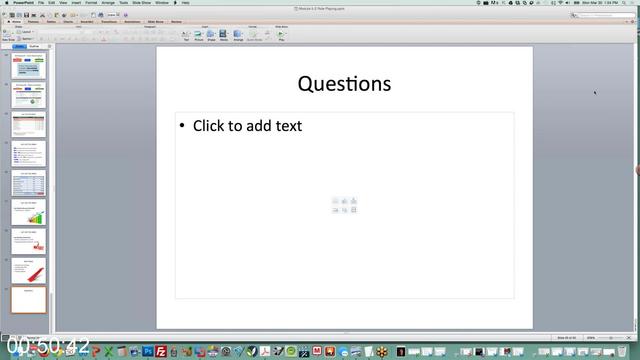
Task: Open Excel from the Dock
Action: coord(109,351)
